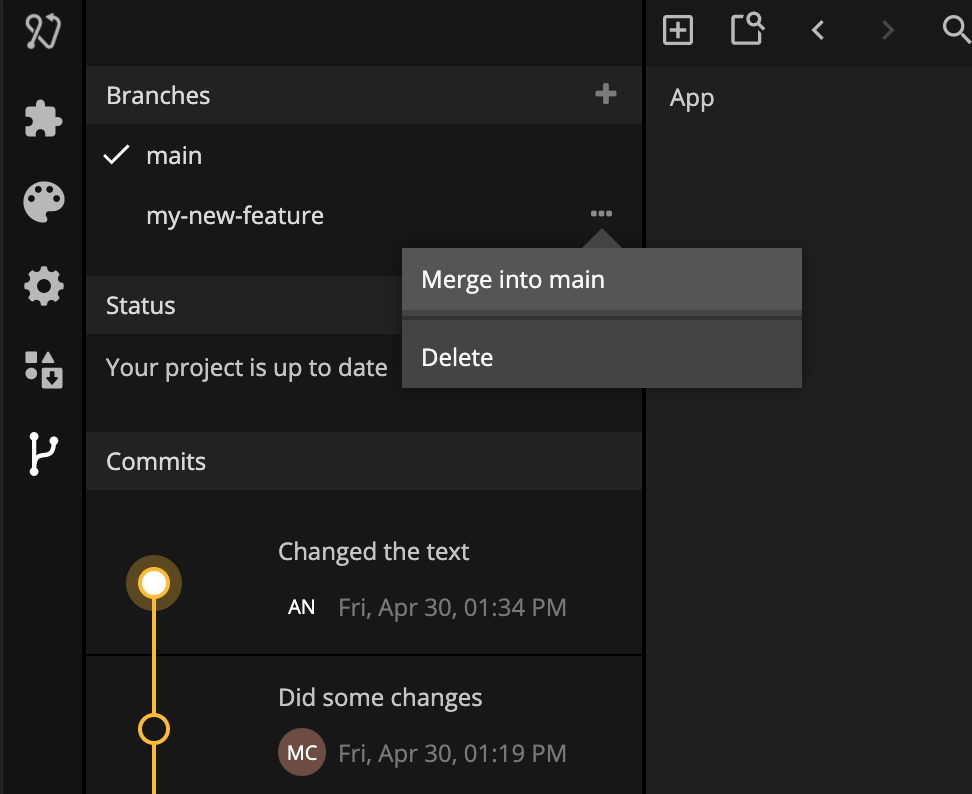Switch to the my-new-feature branch

point(235,215)
